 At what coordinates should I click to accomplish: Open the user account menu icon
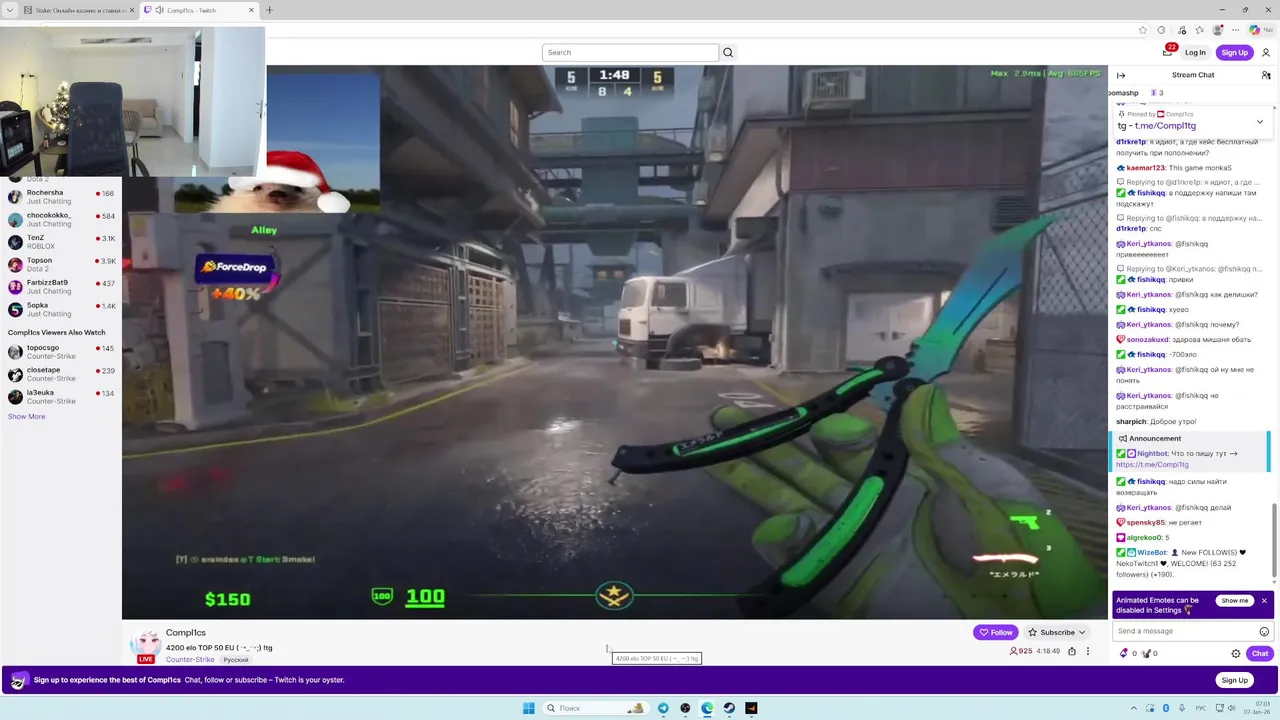(x=1265, y=52)
